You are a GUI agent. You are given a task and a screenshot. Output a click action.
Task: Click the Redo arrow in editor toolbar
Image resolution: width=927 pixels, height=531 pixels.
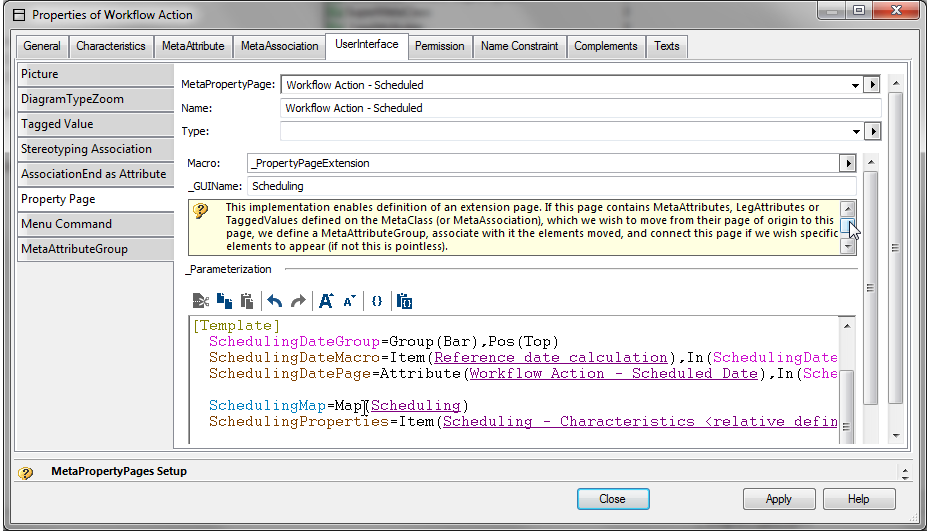pos(297,300)
